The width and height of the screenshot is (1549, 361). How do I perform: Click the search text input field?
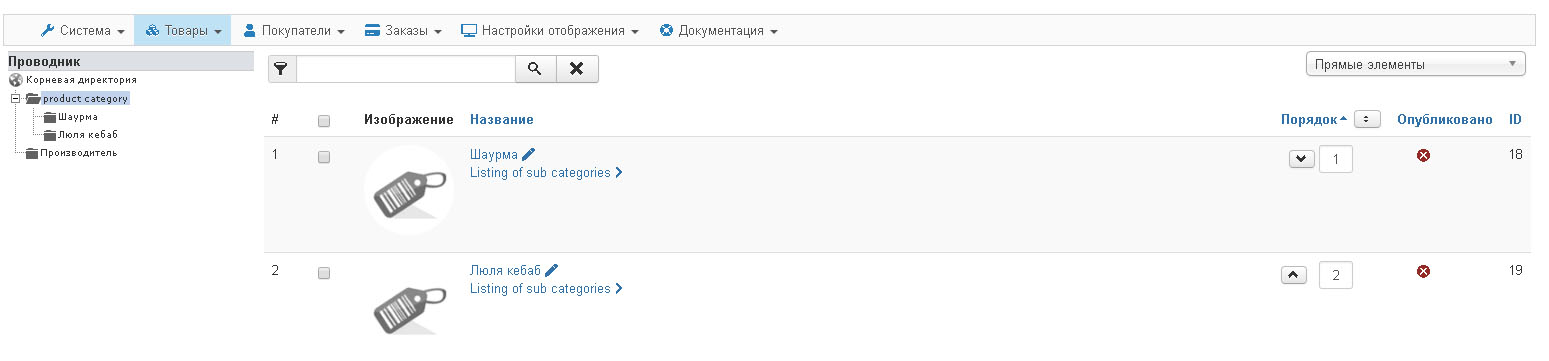click(406, 69)
